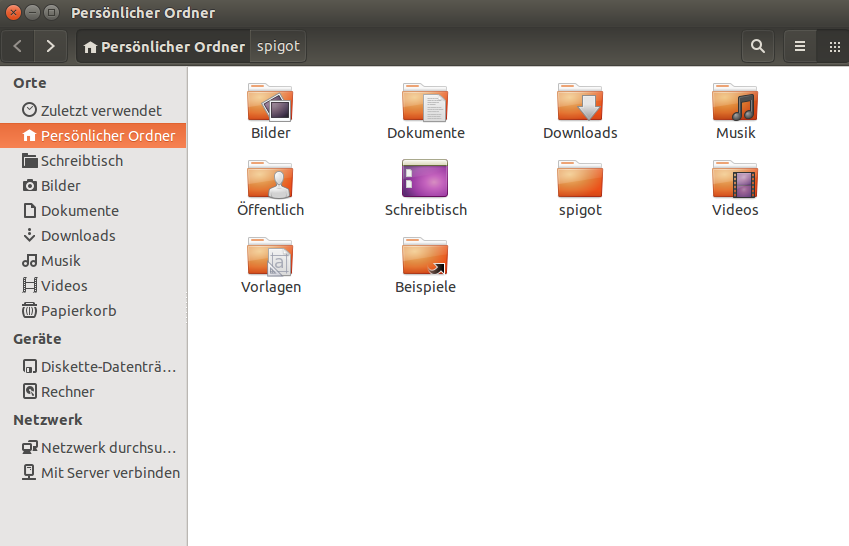
Task: Open the Dokumente folder icon
Action: tap(425, 102)
